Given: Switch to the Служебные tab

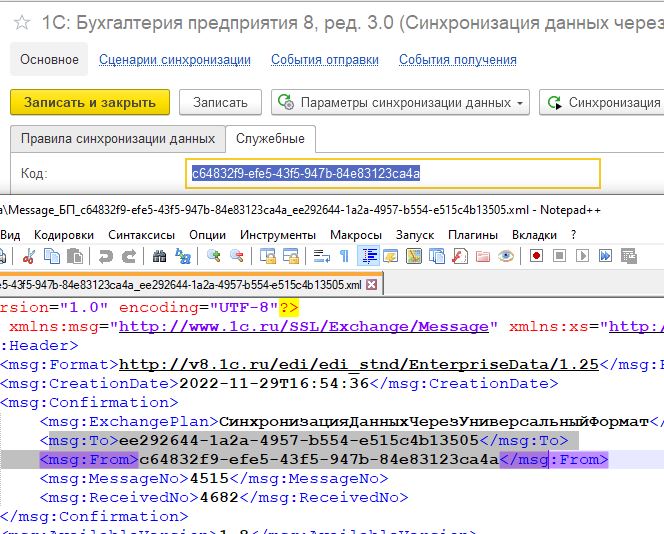Looking at the screenshot, I should coord(270,138).
